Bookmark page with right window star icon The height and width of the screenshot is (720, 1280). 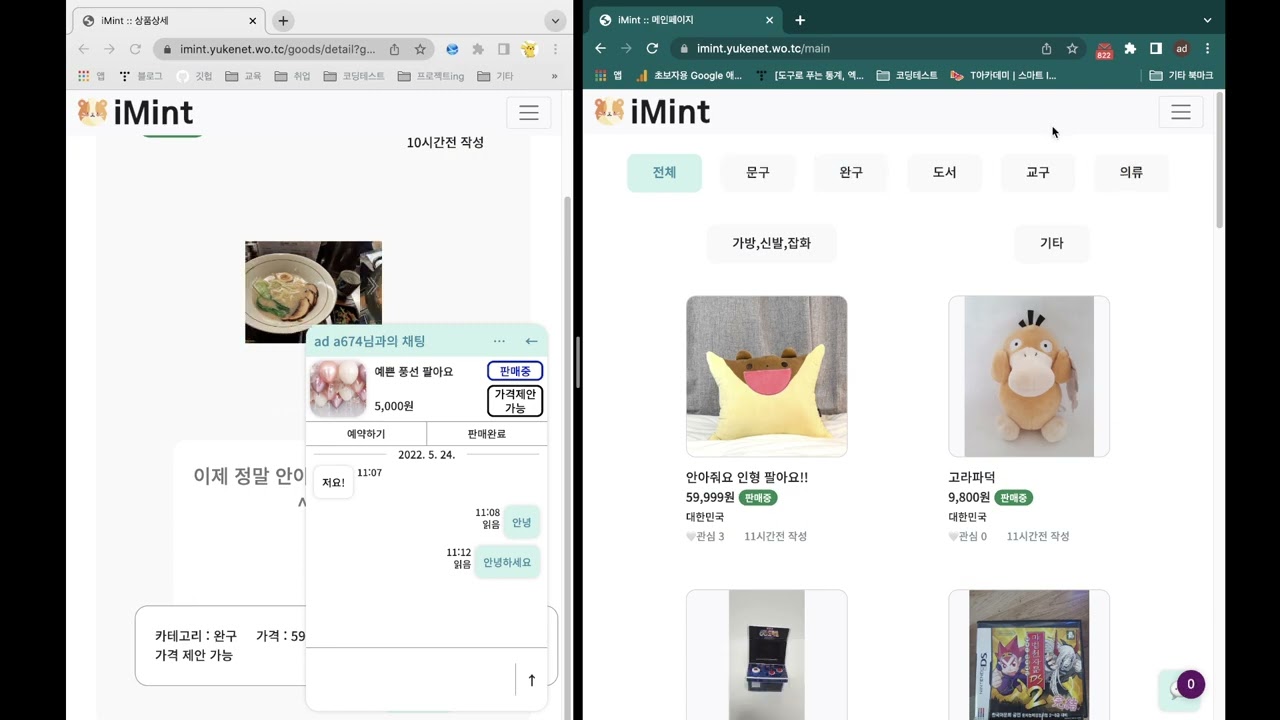pos(1072,48)
